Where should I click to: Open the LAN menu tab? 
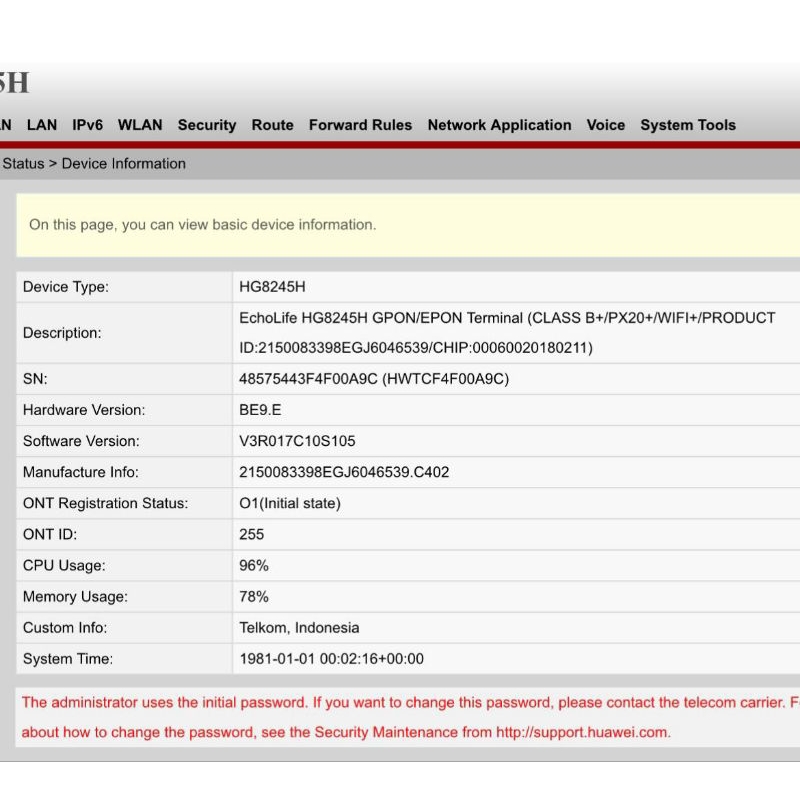(x=42, y=125)
